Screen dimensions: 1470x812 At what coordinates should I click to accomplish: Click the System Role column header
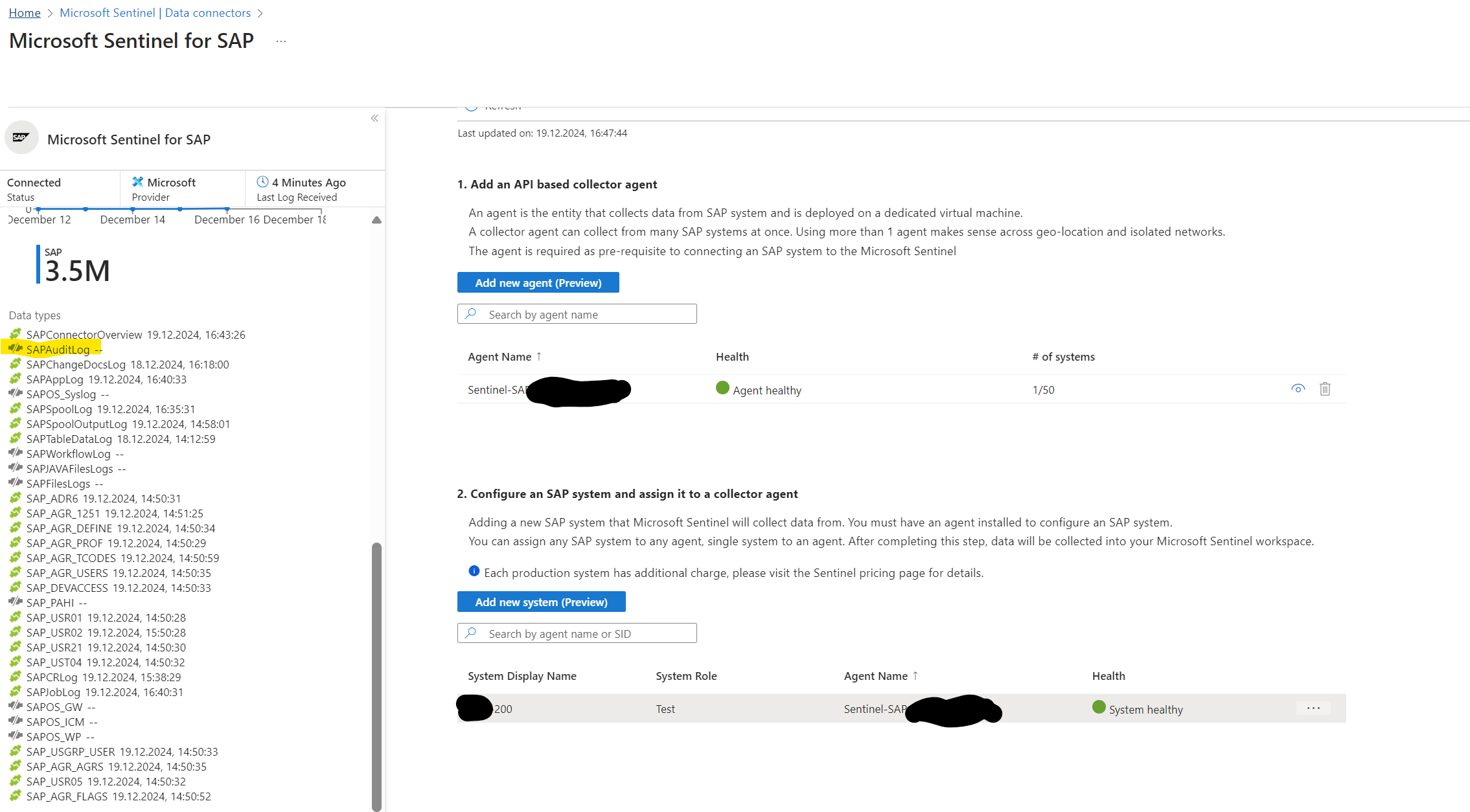[686, 675]
